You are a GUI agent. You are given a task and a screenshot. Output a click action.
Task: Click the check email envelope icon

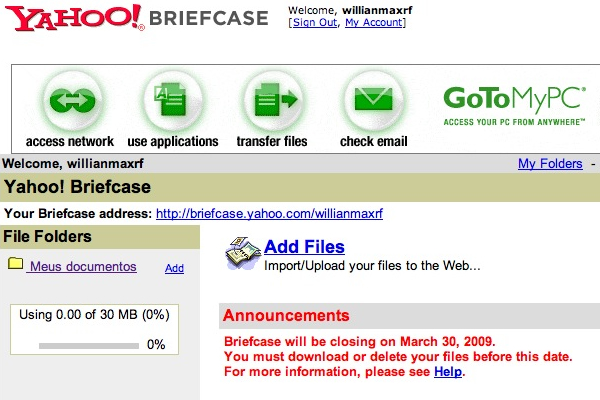click(x=373, y=101)
